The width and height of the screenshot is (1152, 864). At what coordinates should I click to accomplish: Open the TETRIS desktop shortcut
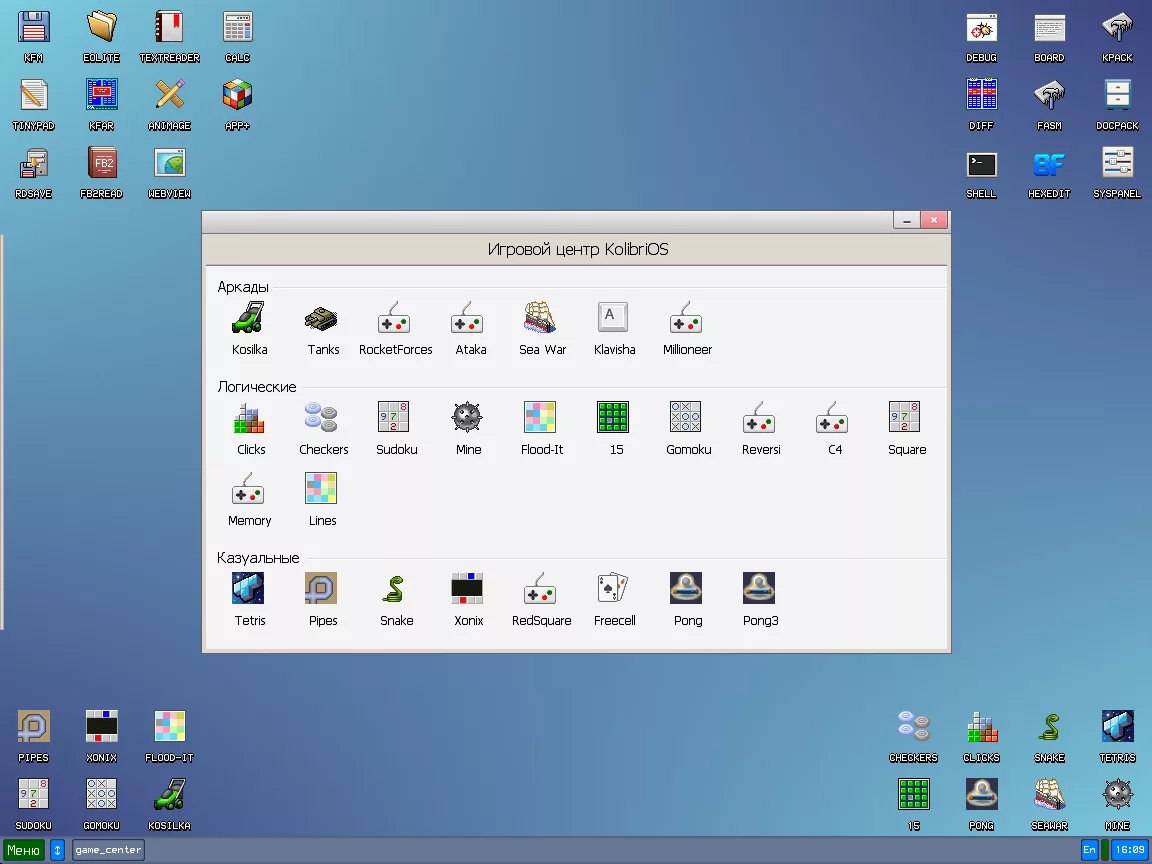(1117, 736)
